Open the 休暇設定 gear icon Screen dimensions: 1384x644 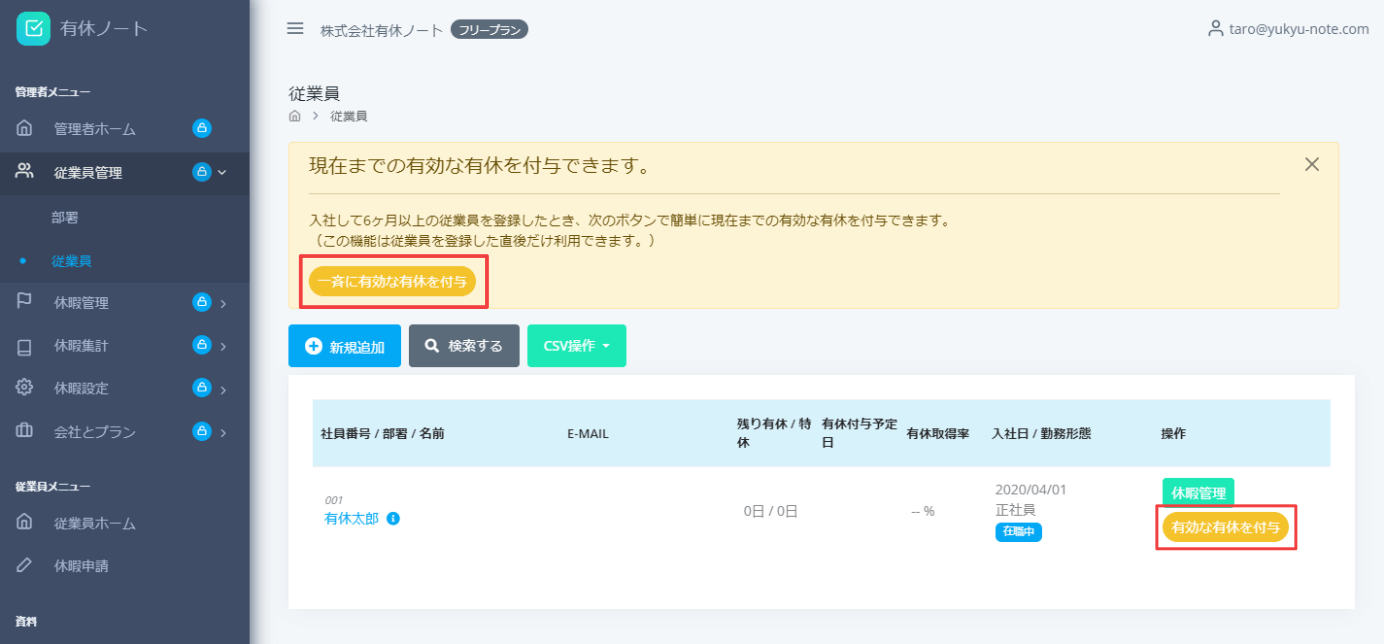[23, 388]
